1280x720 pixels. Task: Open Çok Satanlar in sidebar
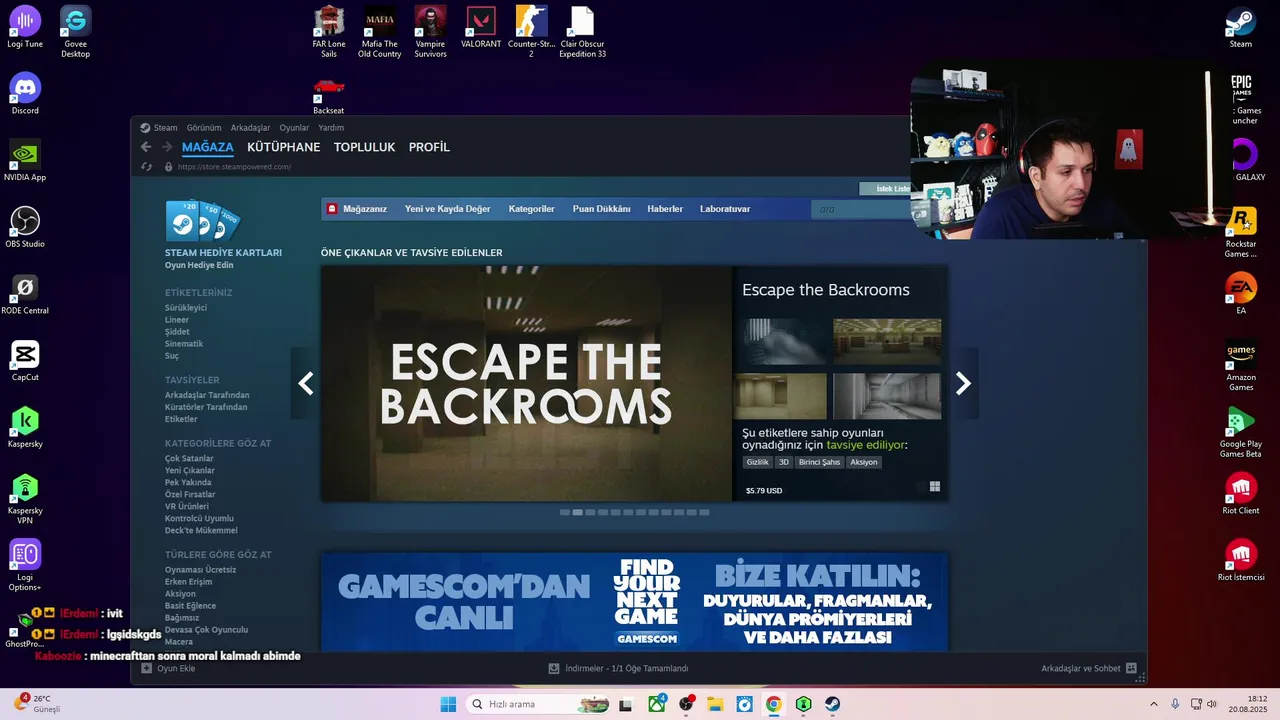pos(189,459)
